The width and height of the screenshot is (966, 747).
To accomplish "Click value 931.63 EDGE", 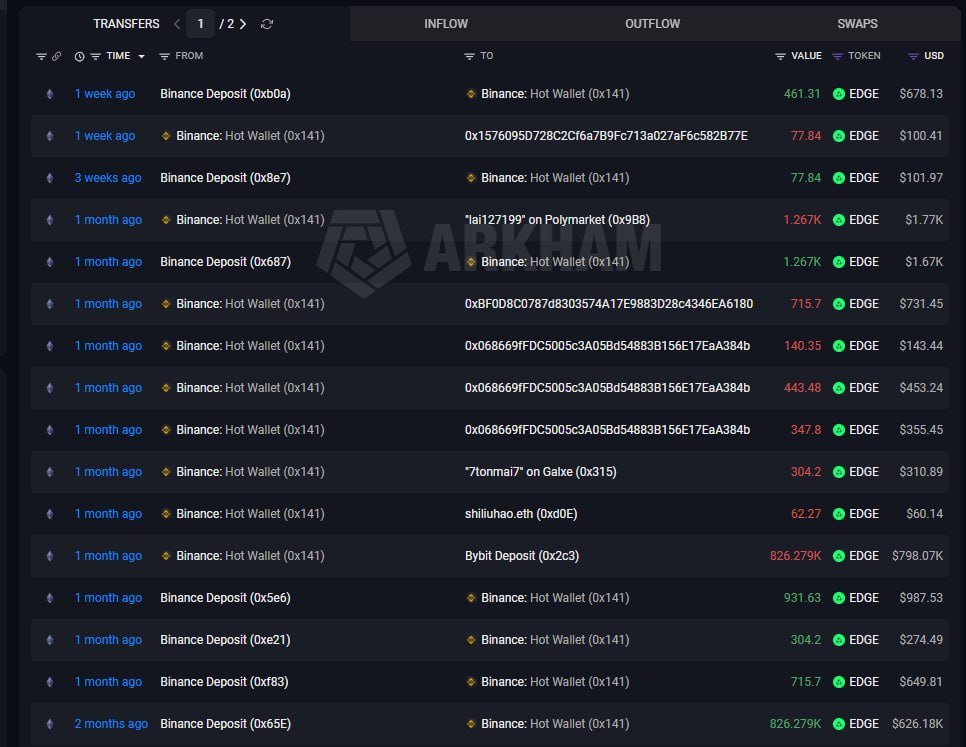I will pyautogui.click(x=802, y=598).
